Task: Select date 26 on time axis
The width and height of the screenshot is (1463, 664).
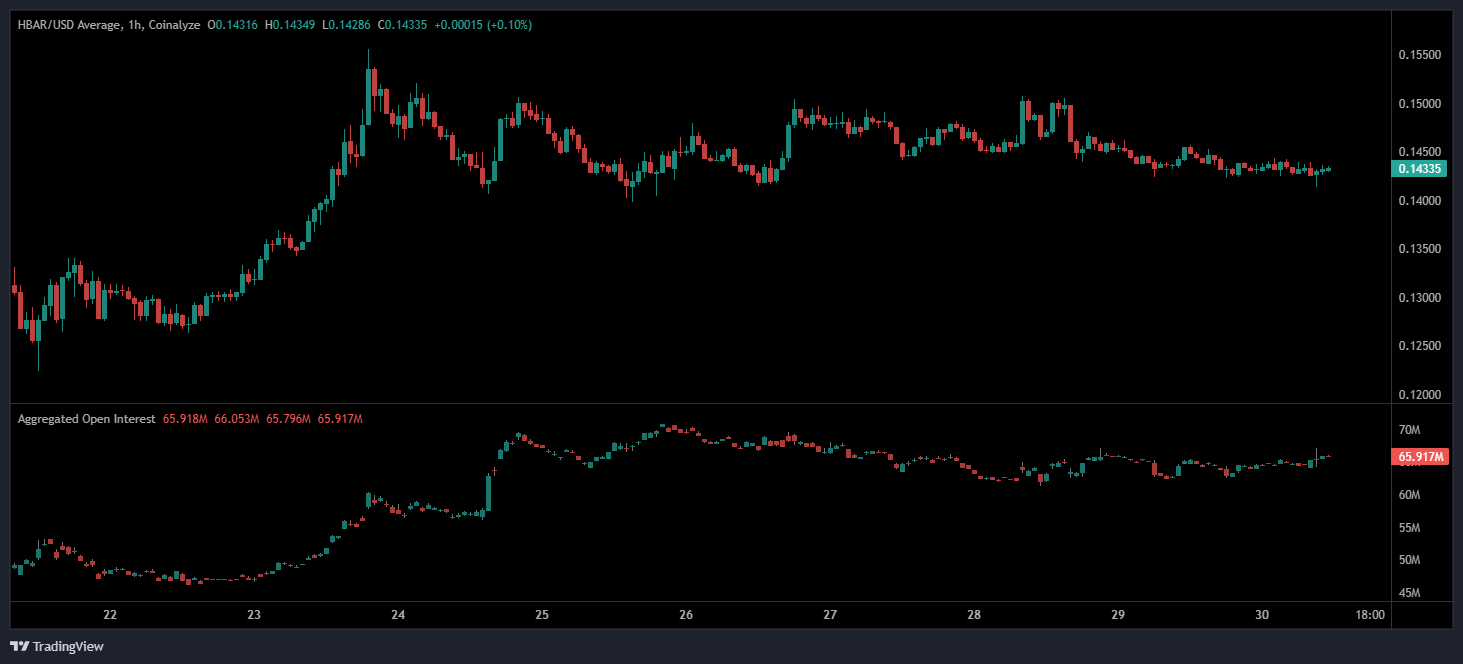Action: click(686, 615)
